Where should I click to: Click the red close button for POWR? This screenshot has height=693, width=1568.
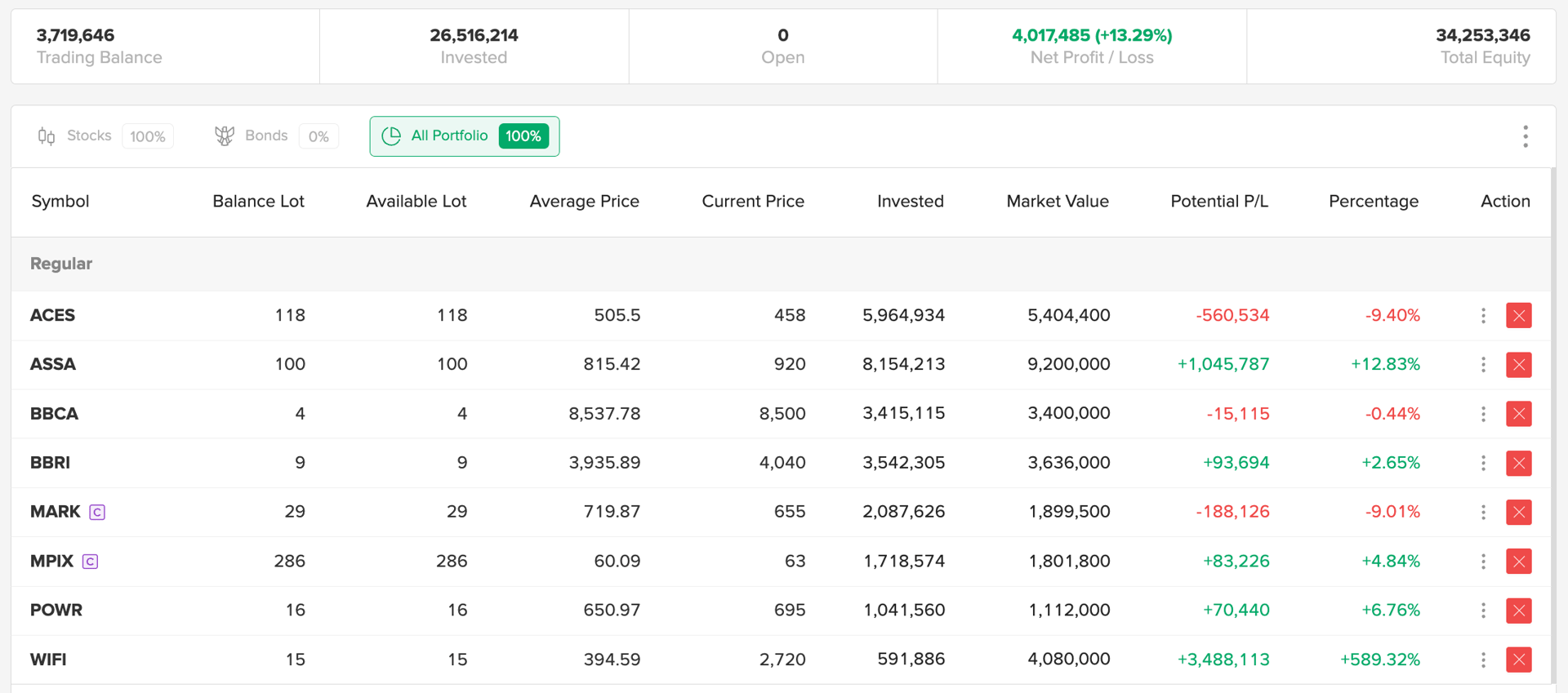pos(1519,611)
